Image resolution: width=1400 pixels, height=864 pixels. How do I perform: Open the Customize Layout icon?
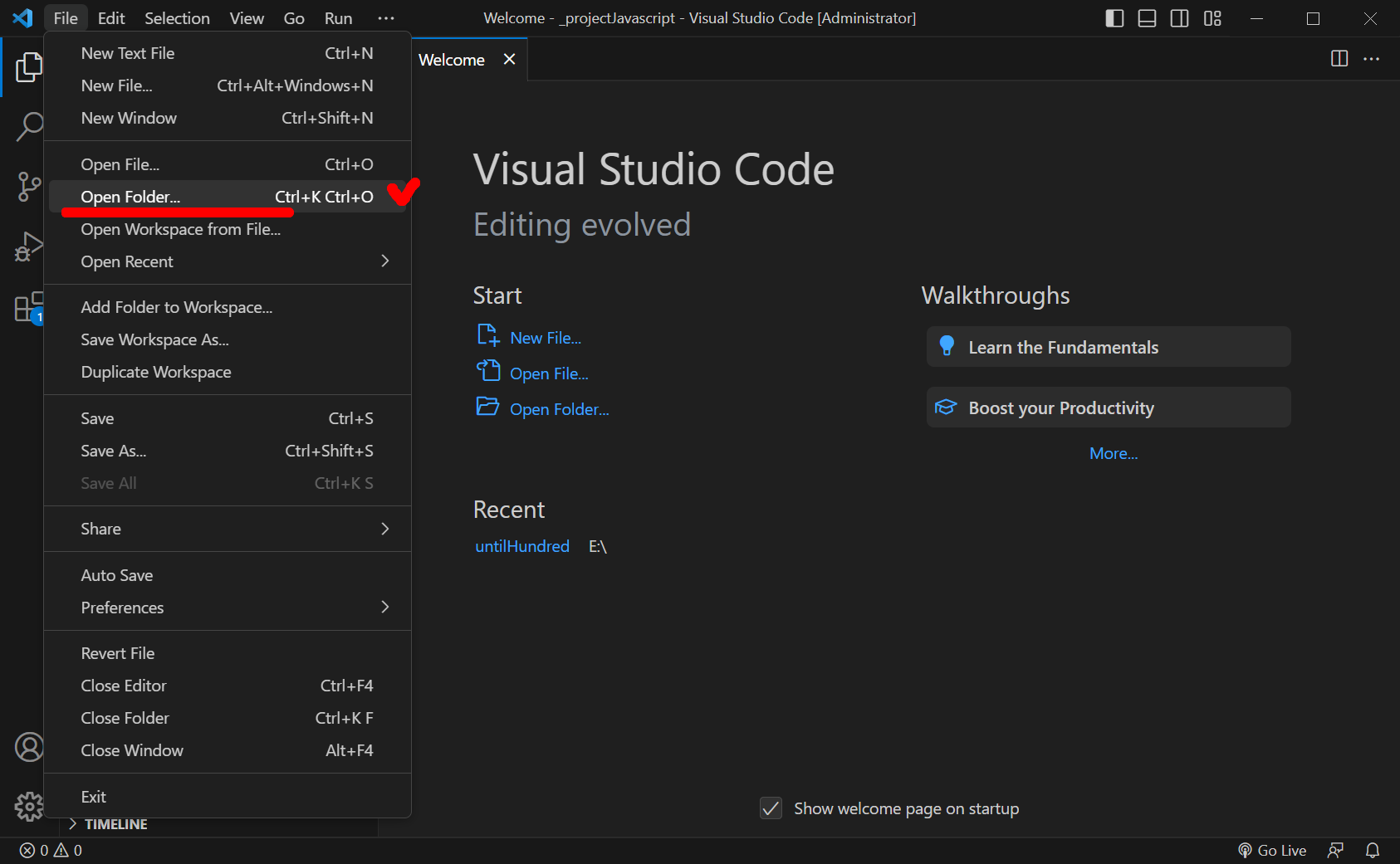pos(1212,18)
